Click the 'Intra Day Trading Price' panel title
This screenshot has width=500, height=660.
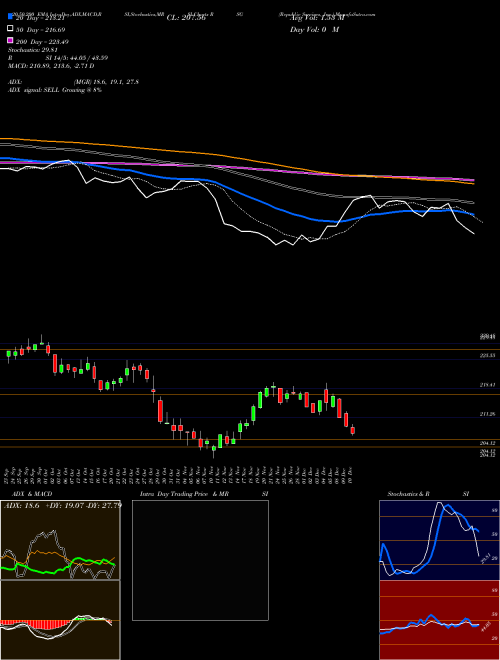(174, 494)
